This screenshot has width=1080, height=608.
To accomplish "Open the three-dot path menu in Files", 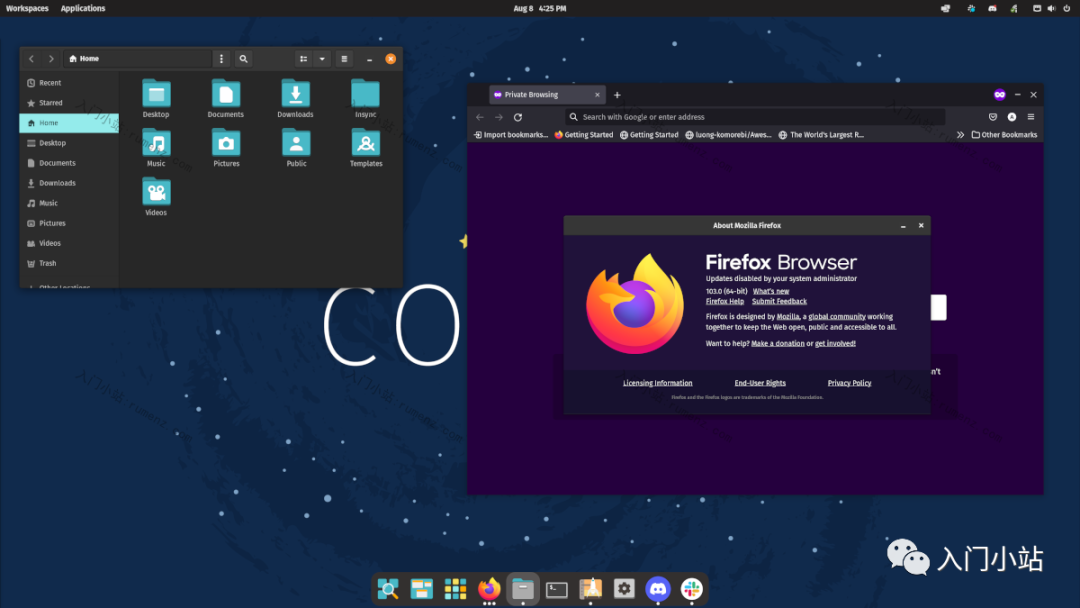I will tap(221, 59).
